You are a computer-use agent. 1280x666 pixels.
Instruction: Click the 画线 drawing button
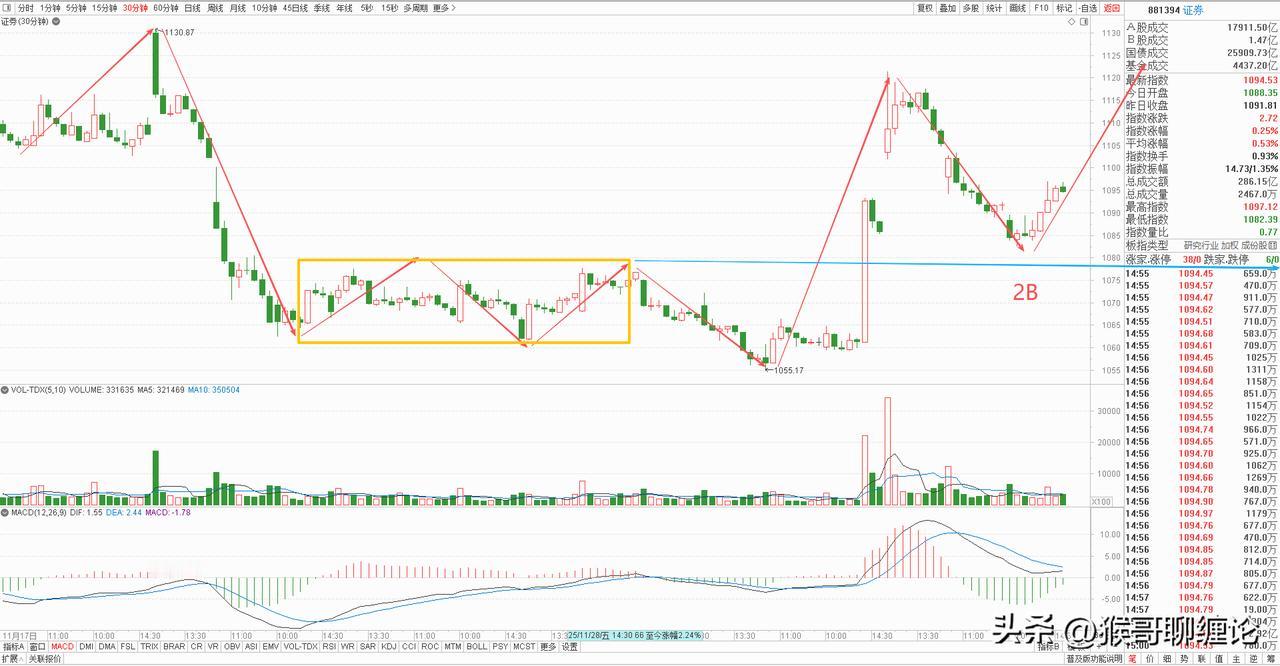(x=1018, y=8)
